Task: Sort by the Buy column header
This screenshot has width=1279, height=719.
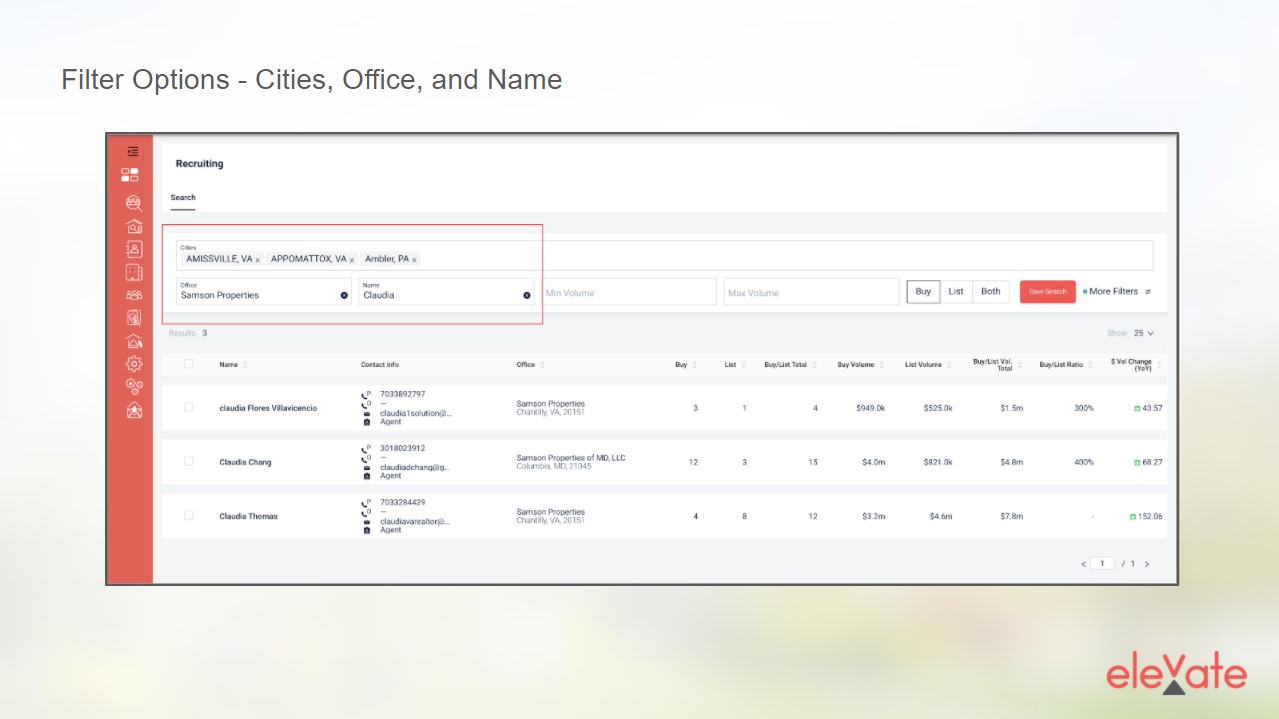Action: point(686,365)
